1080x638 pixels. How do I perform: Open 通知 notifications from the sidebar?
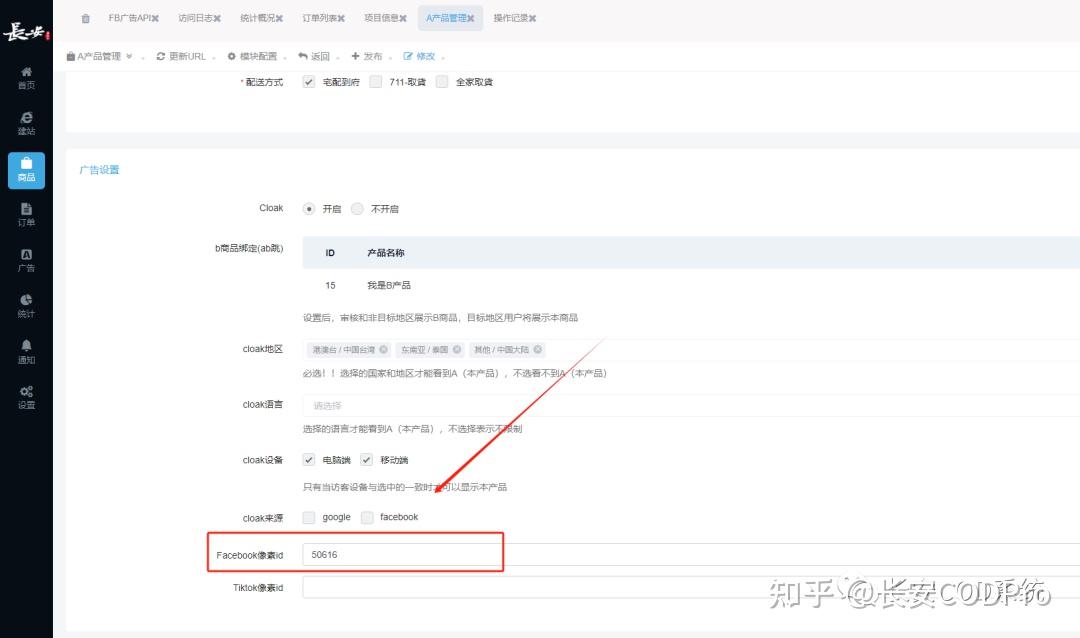(26, 349)
